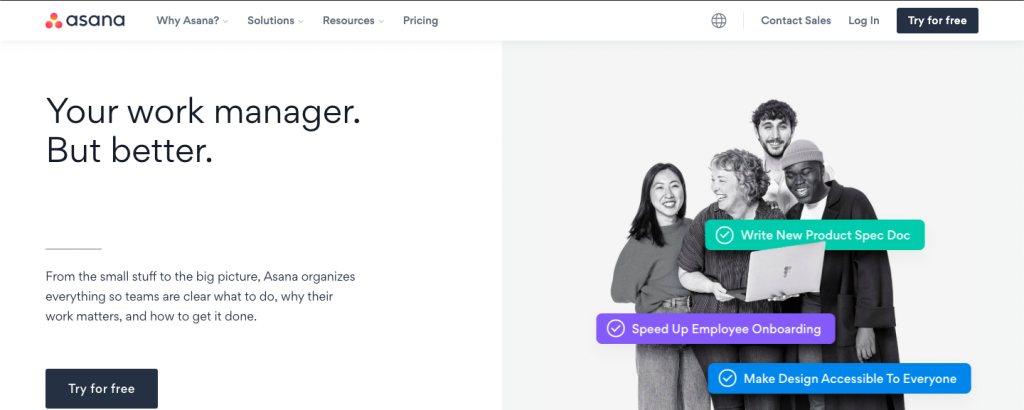
Task: Toggle checkmark on Speed Up Employee Onboarding
Action: coord(616,328)
